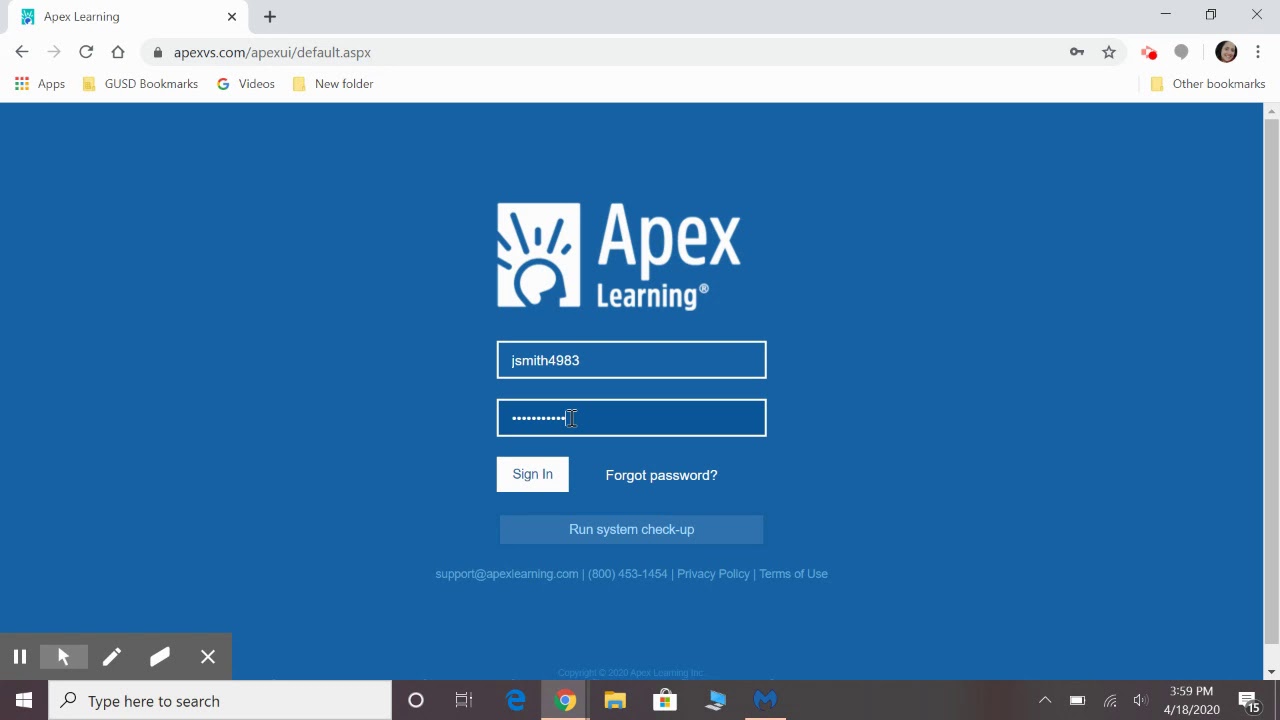Click the scrollbar up arrow
The width and height of the screenshot is (1280, 720).
[1272, 110]
